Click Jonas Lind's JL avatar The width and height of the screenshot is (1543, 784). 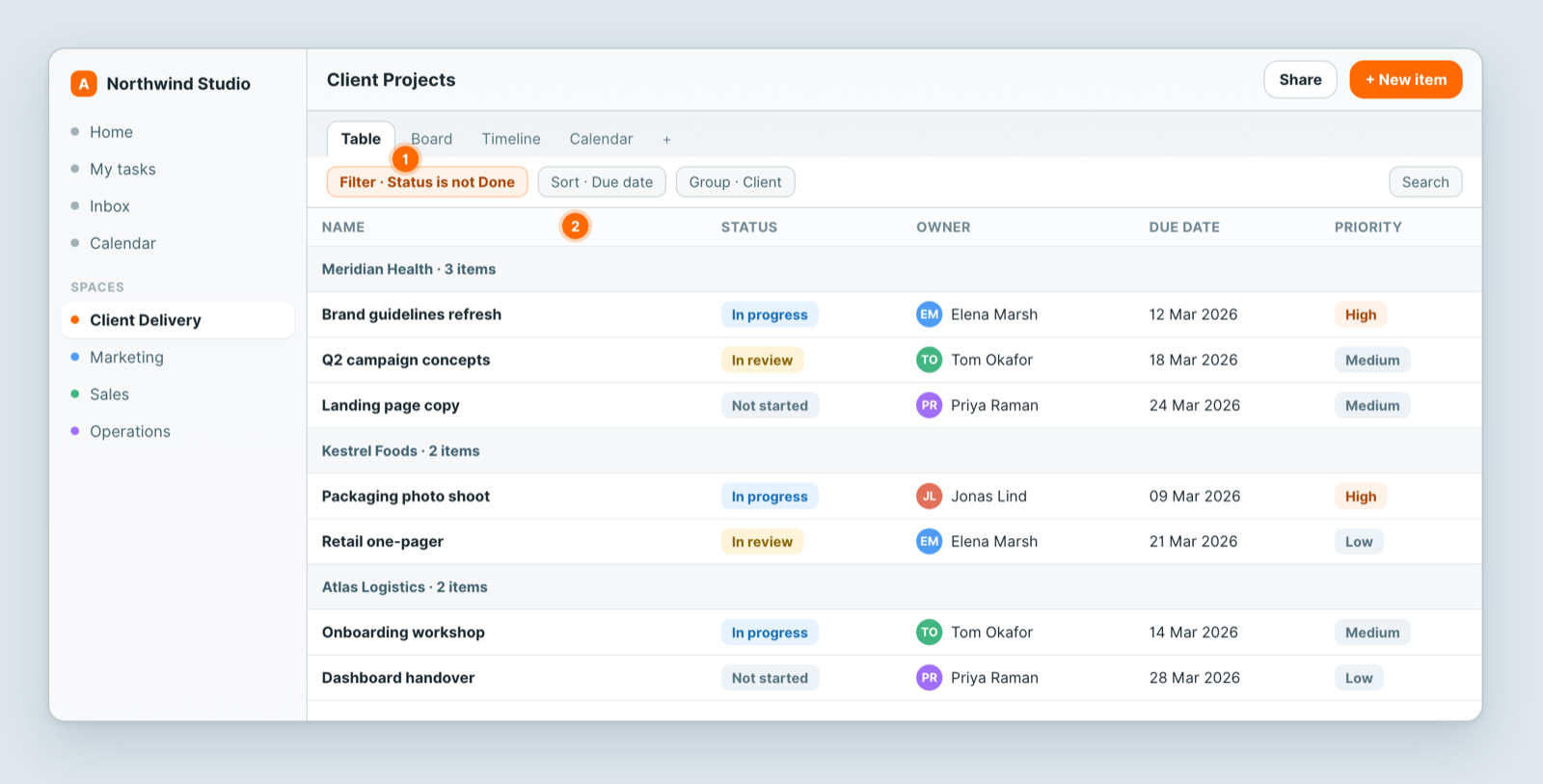pos(929,497)
